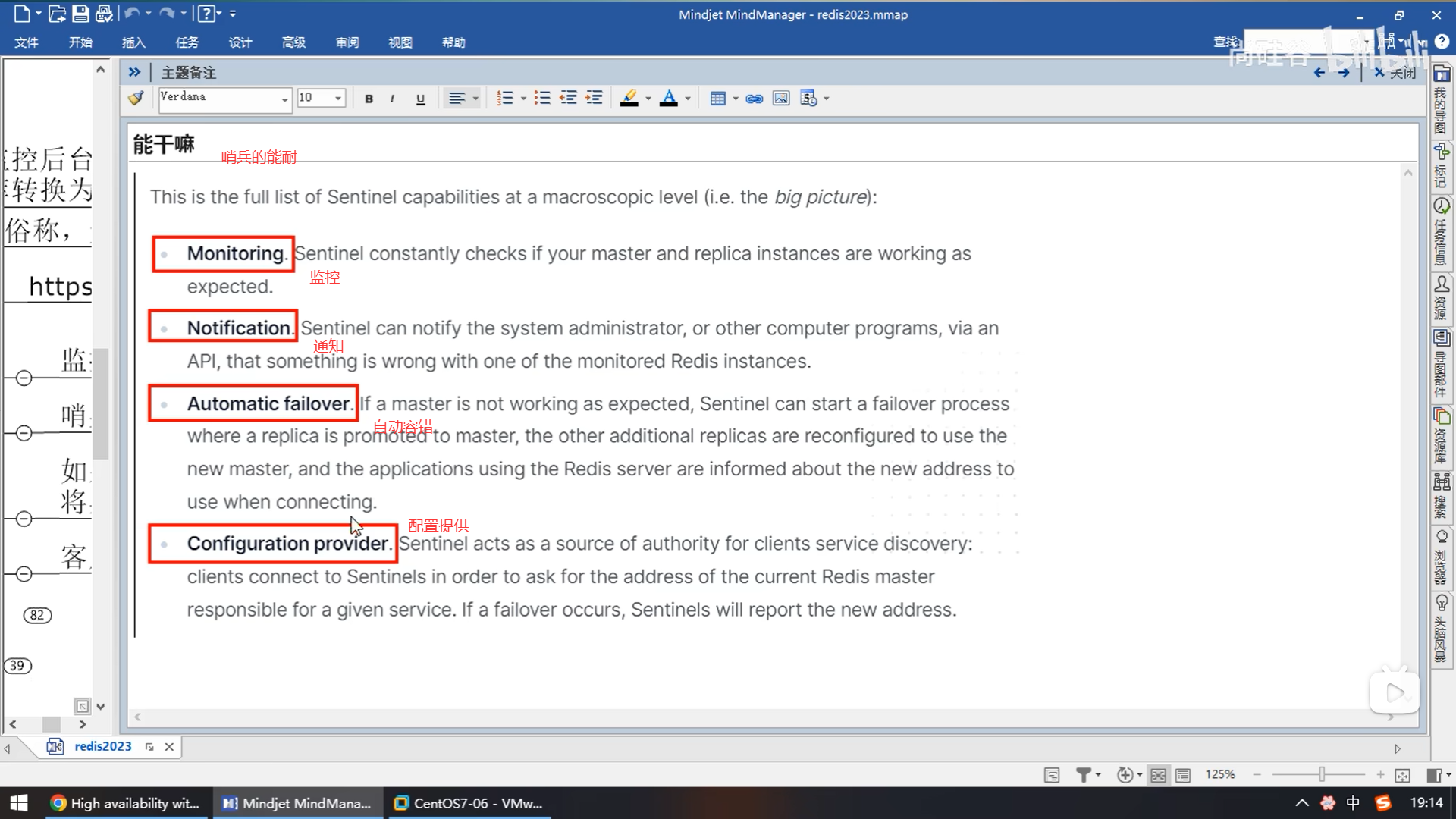The width and height of the screenshot is (1456, 819).
Task: Open the 视图 menu tab
Action: [400, 42]
